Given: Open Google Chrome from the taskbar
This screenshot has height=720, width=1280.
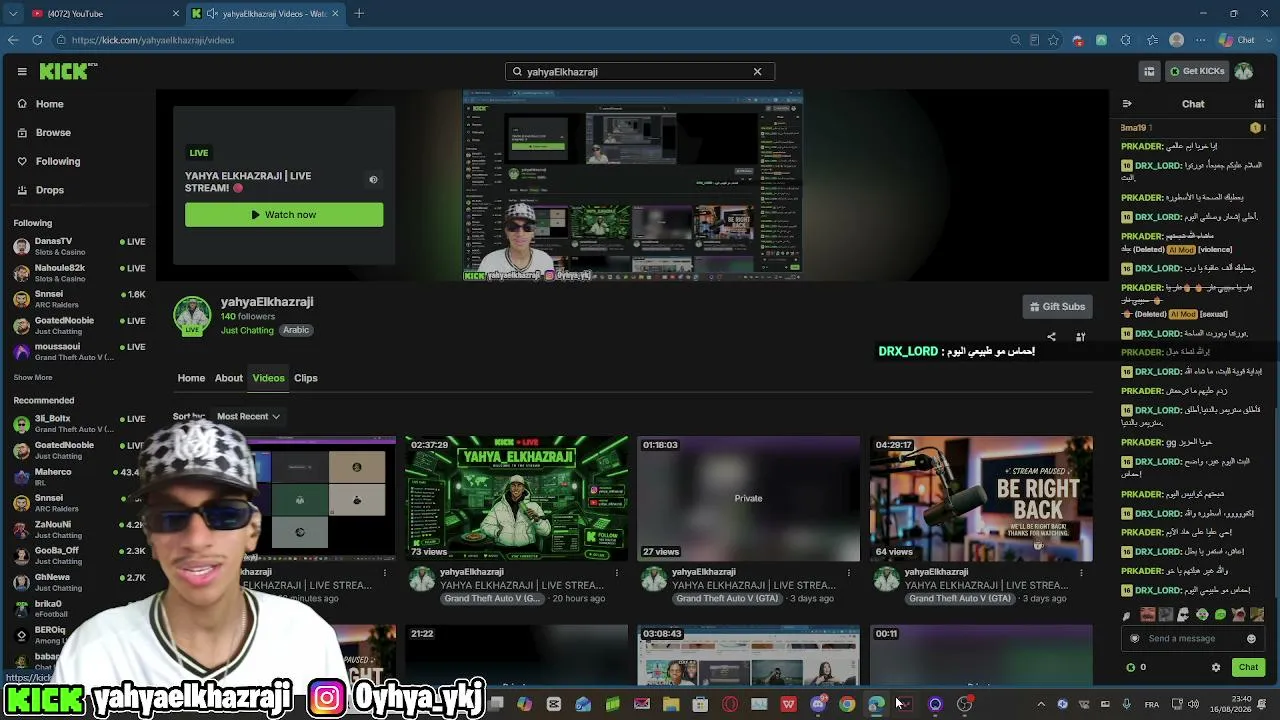Looking at the screenshot, I should [x=847, y=705].
